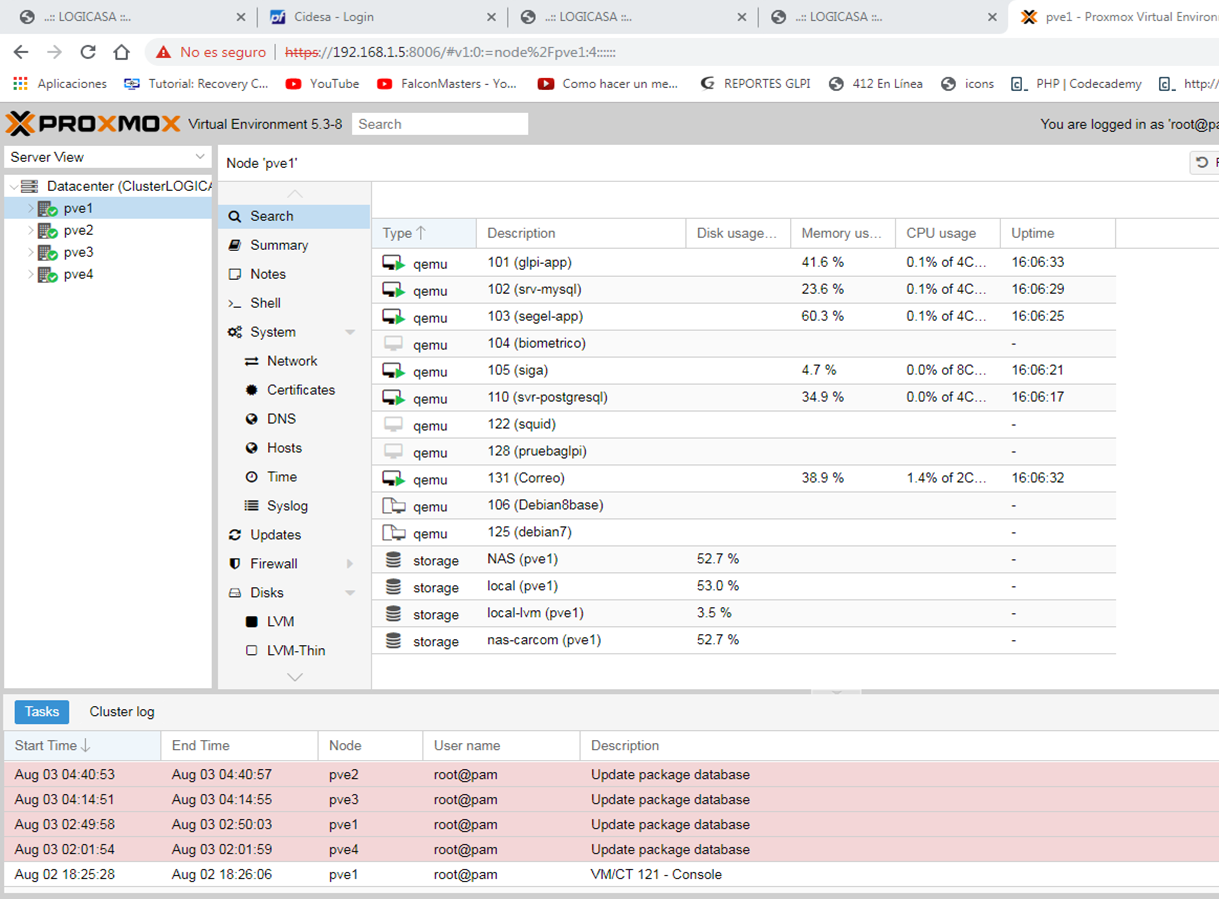Click the Proxmox search input field
The image size is (1219, 899).
[440, 124]
